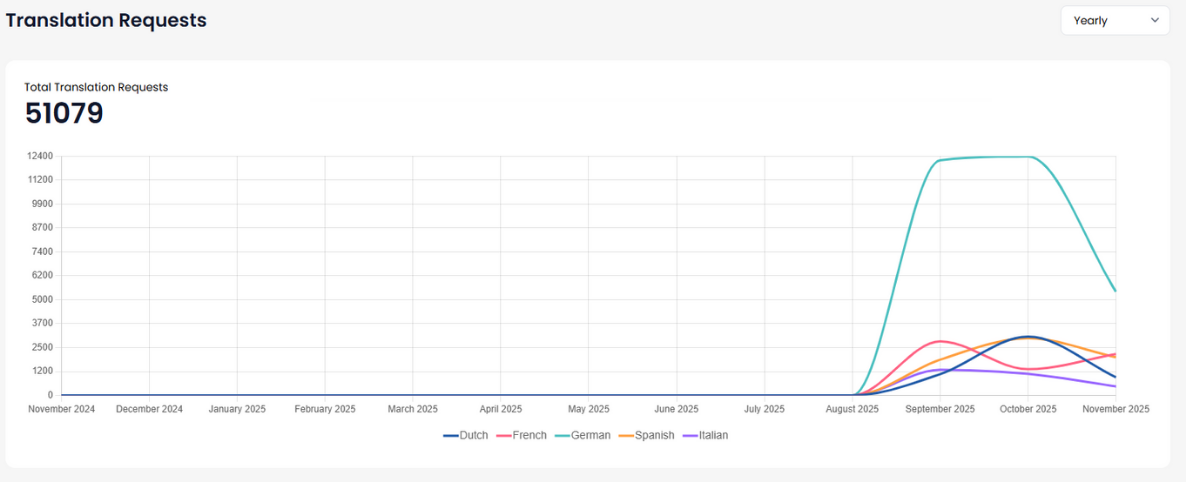The width and height of the screenshot is (1187, 483).
Task: Click the November 2025 axis label
Action: [x=1115, y=409]
